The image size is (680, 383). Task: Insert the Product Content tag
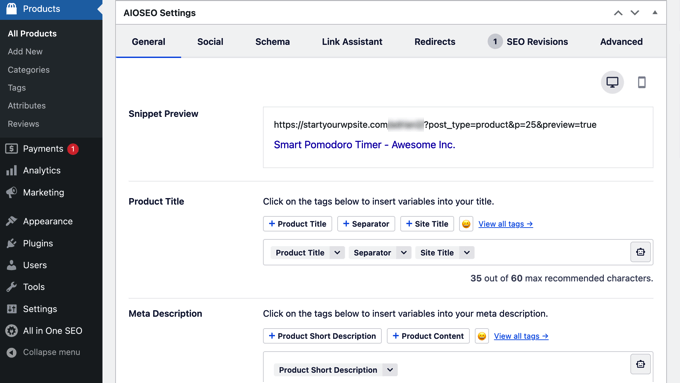pyautogui.click(x=428, y=336)
